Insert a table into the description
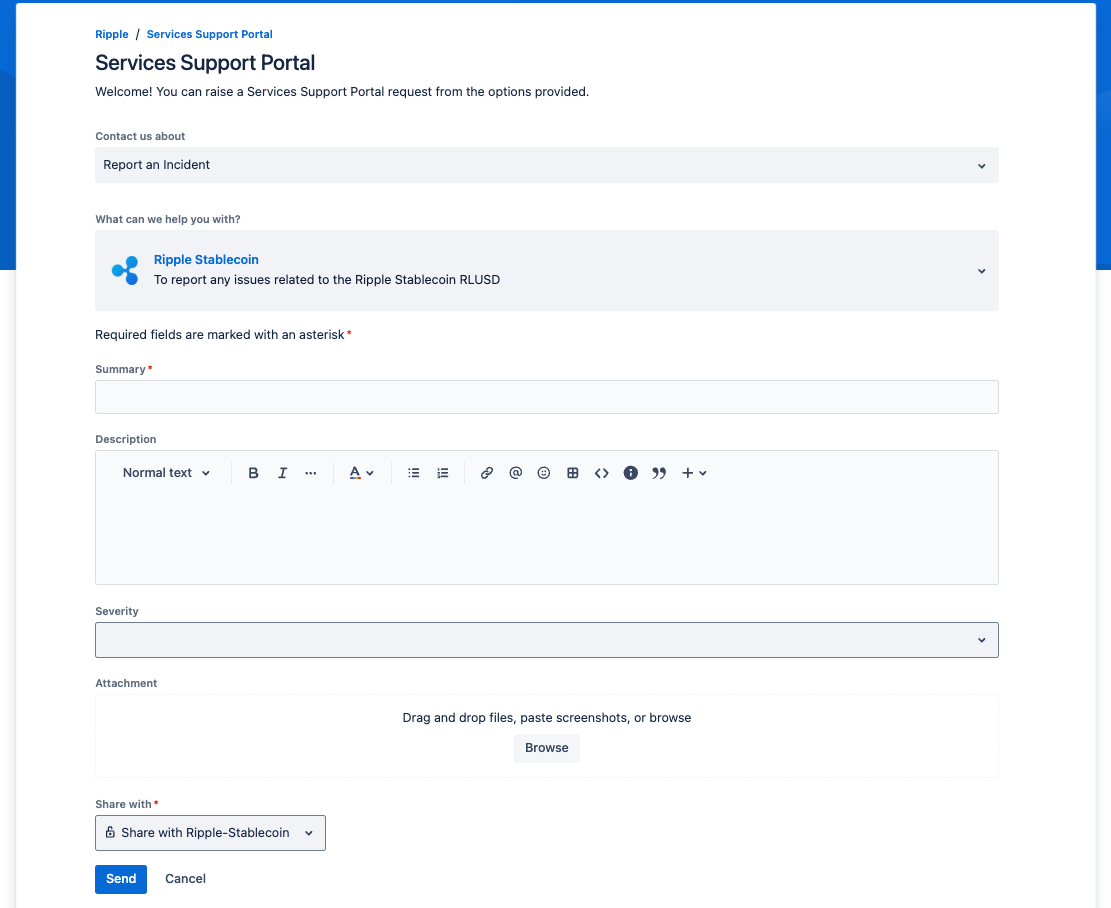Image resolution: width=1111 pixels, height=908 pixels. click(x=573, y=473)
